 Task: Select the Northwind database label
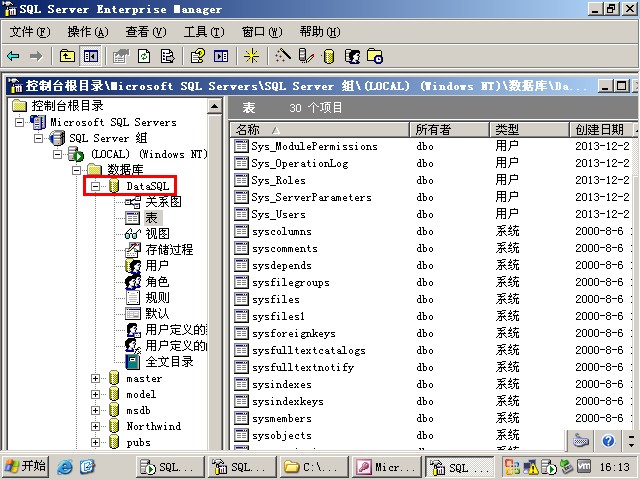pyautogui.click(x=153, y=426)
